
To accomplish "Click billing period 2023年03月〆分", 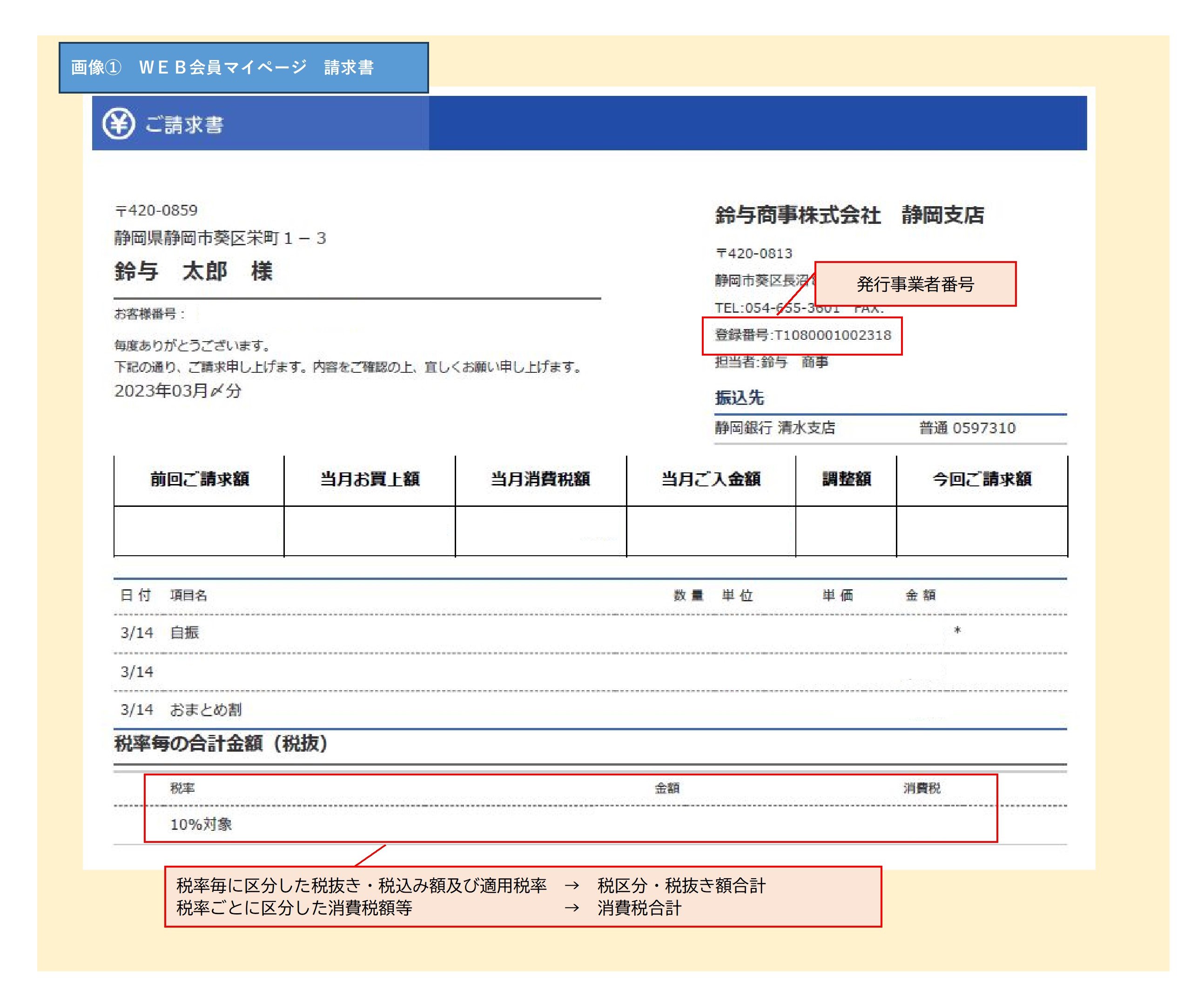I will coord(178,390).
